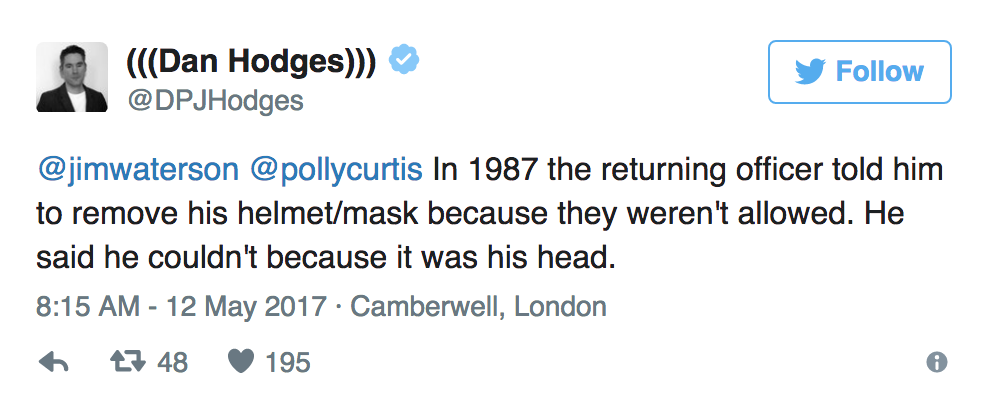Open the Camberwell, London location

pos(478,307)
